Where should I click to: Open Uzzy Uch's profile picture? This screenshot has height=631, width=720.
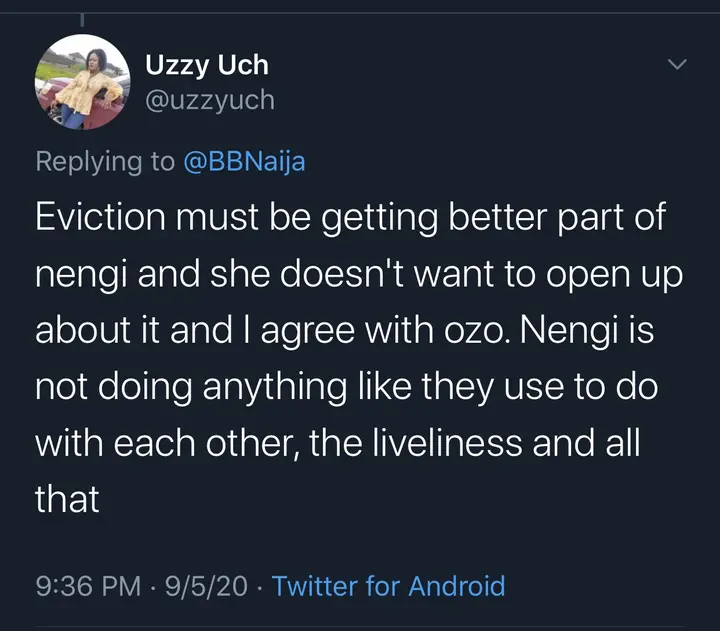click(x=83, y=82)
